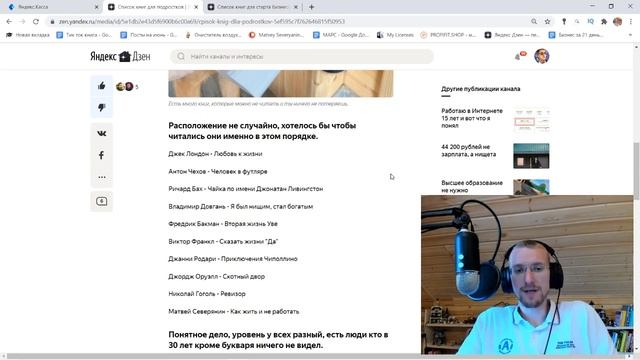
Task: Like the article with thumbs up
Action: coord(102,86)
